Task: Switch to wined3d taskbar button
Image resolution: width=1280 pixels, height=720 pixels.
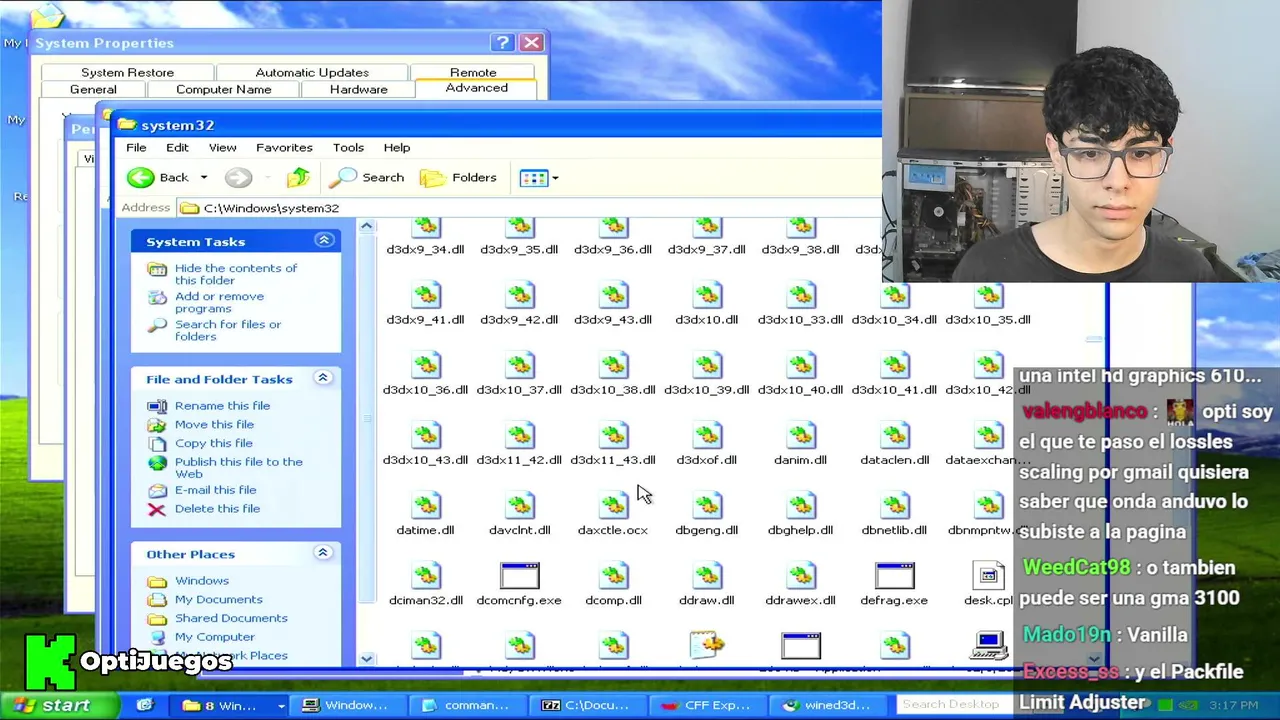Action: coord(829,705)
